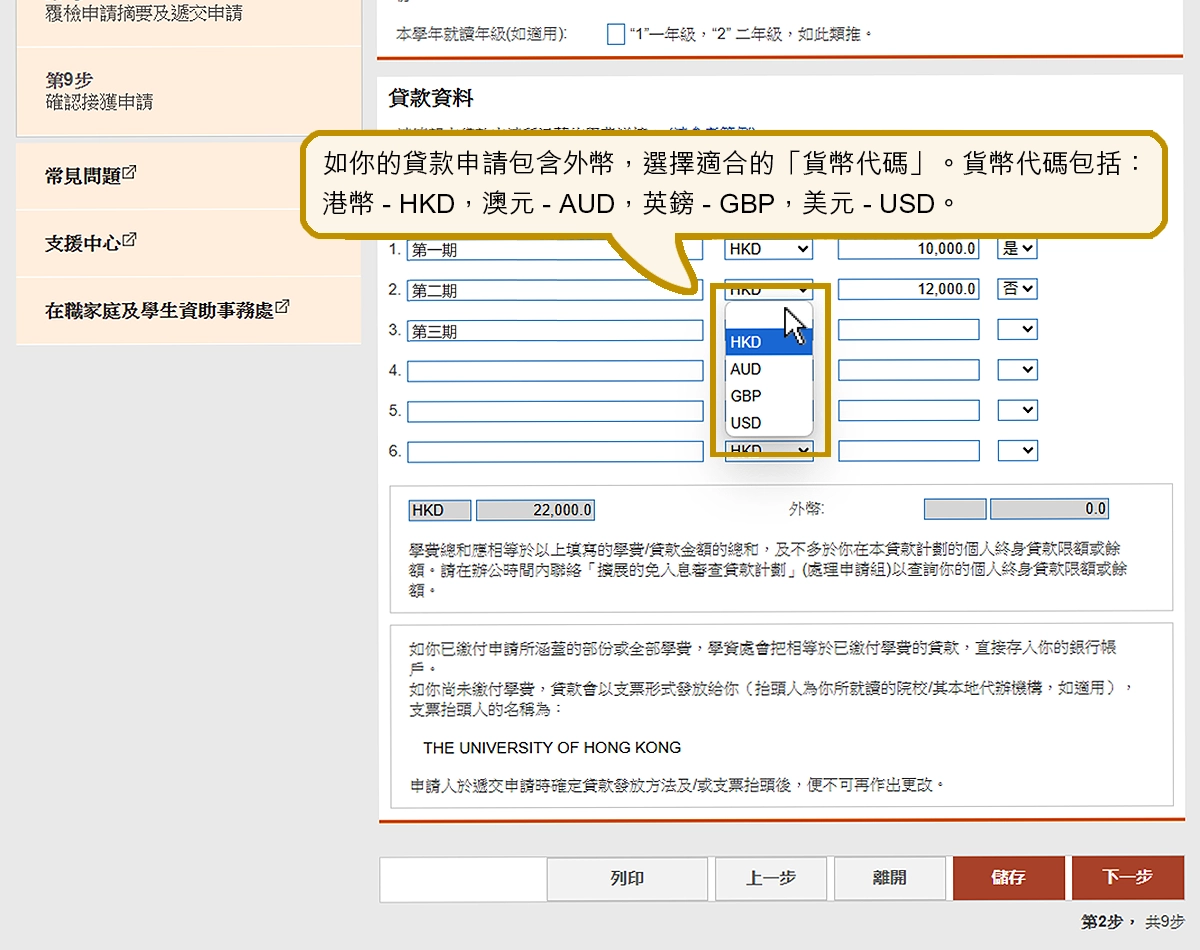1200x950 pixels.
Task: Expand empty yes/no dropdown in row 3
Action: (1017, 329)
